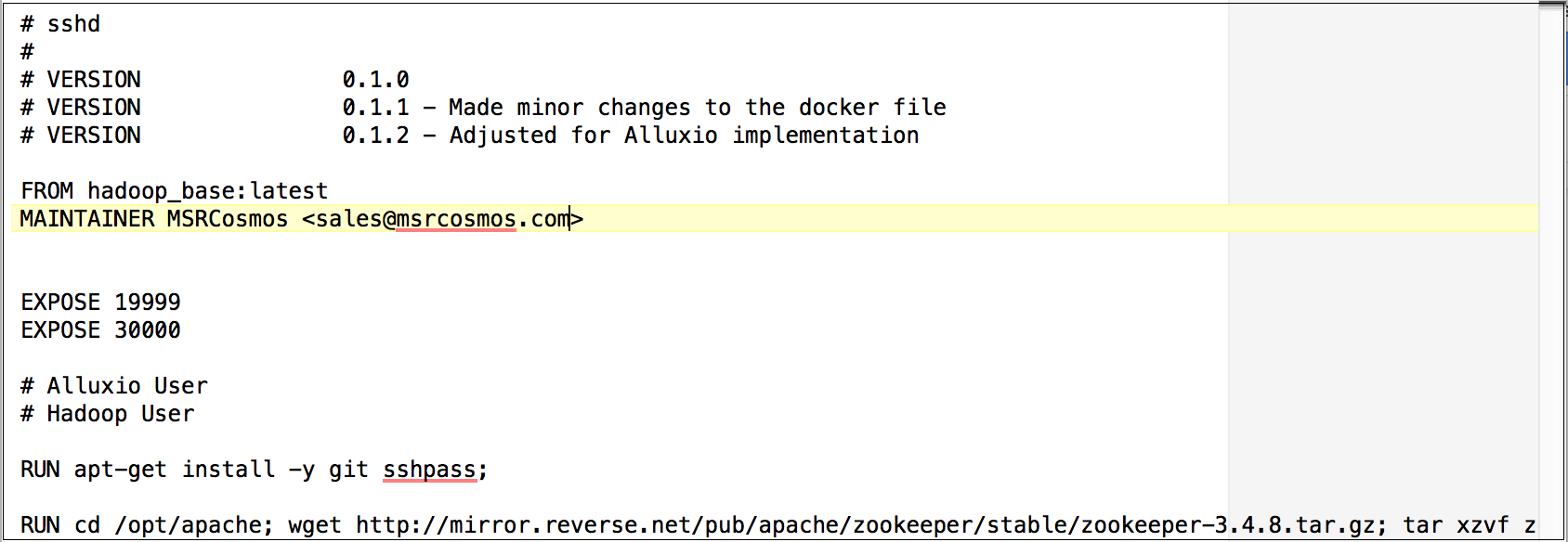1568x542 pixels.
Task: Click the vertical scrollbar track on the right
Action: pyautogui.click(x=1552, y=278)
